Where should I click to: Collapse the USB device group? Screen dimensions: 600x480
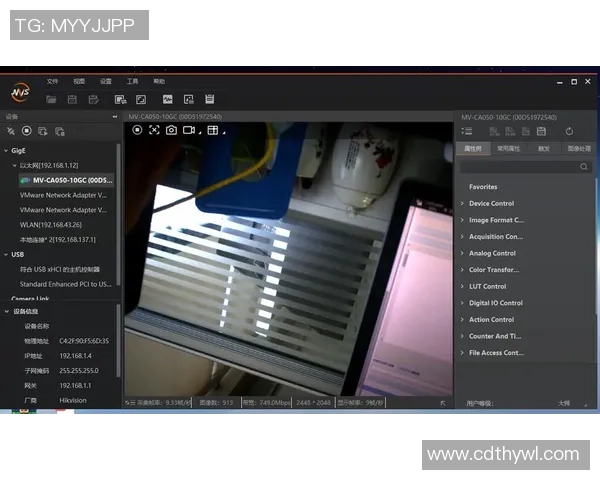coord(5,254)
